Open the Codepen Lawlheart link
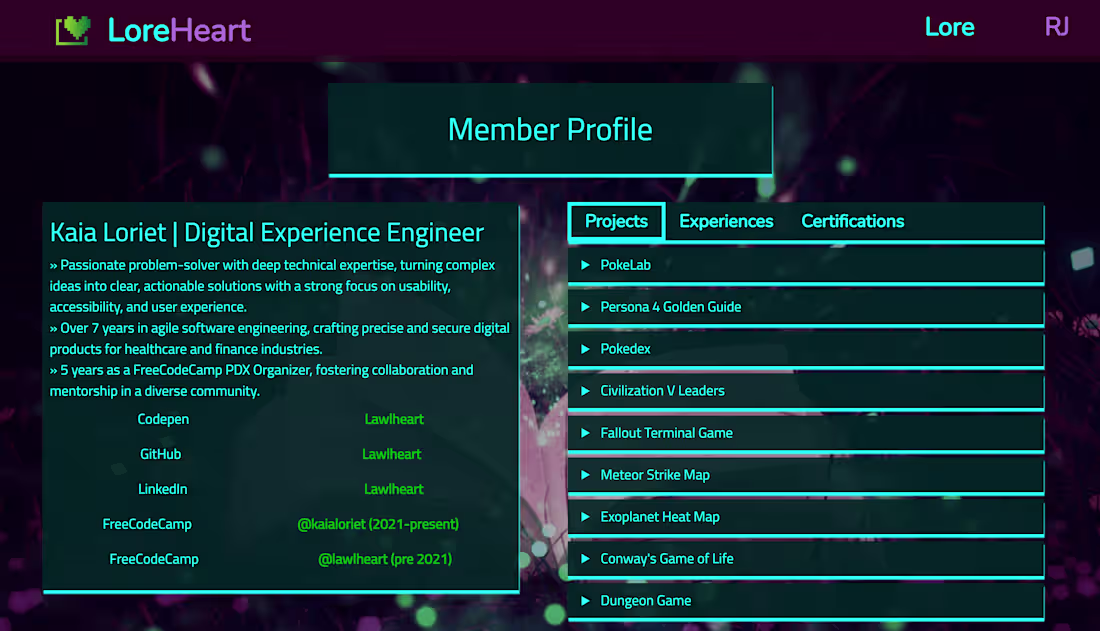 394,419
